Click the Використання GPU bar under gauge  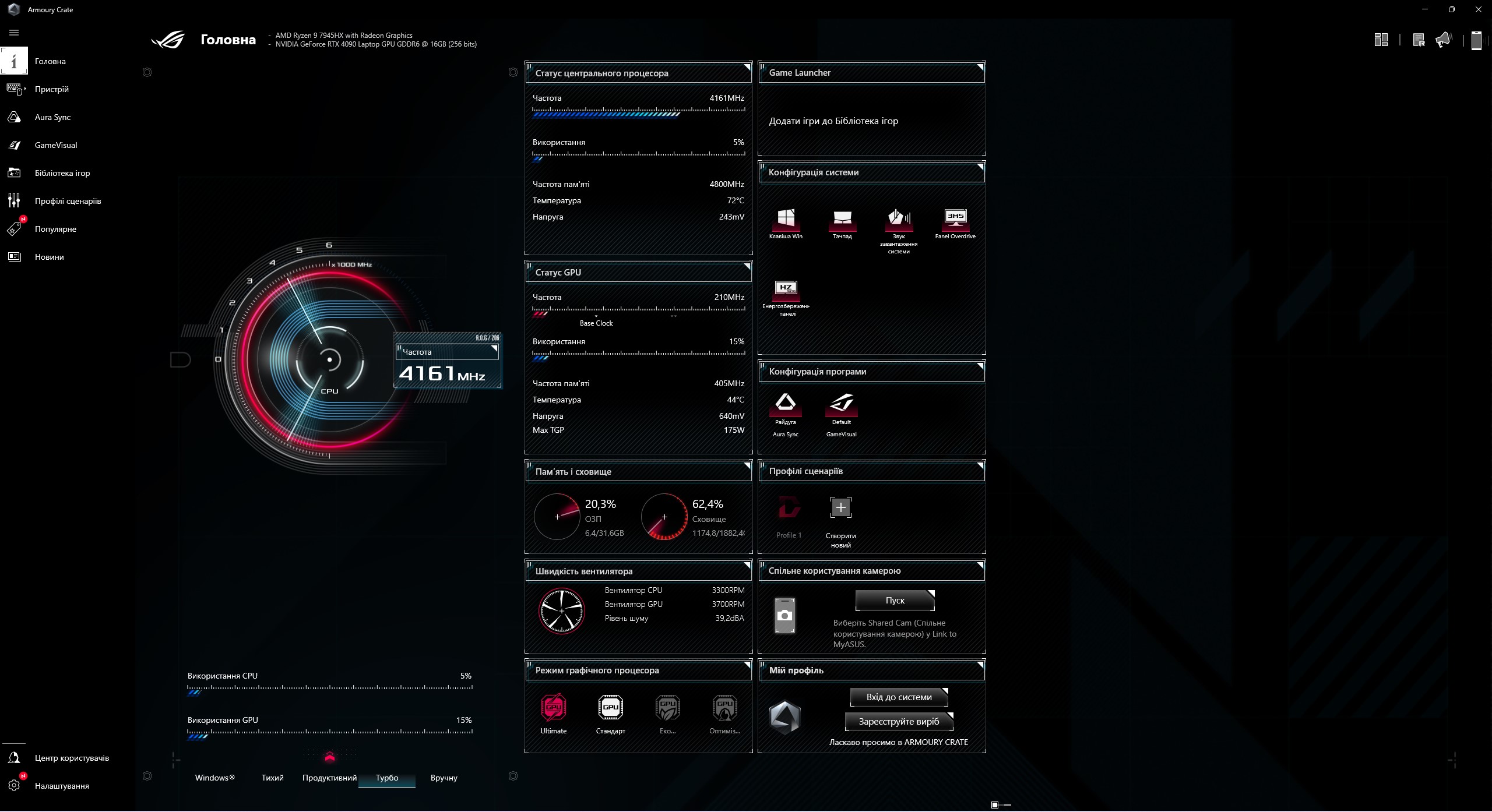click(330, 734)
